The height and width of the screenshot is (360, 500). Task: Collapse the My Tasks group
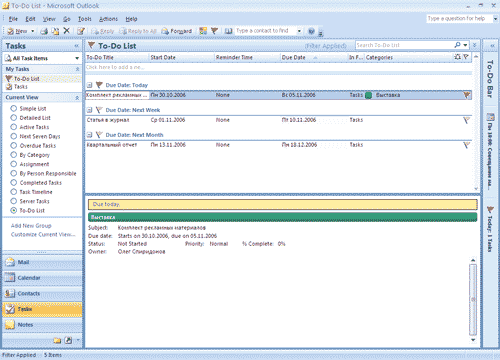coord(77,69)
